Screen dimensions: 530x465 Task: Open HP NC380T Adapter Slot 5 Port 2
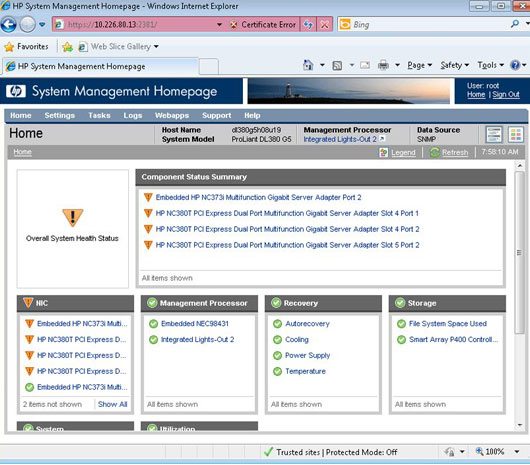pyautogui.click(x=287, y=245)
